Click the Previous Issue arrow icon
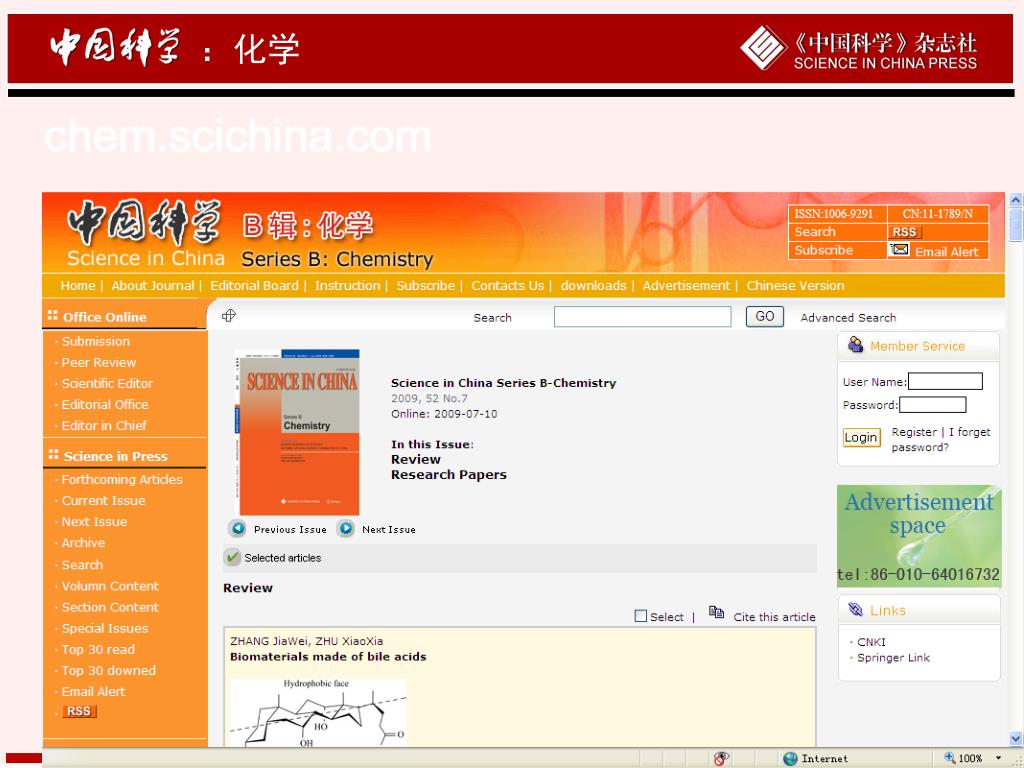Screen dimensions: 1024x768 click(238, 528)
